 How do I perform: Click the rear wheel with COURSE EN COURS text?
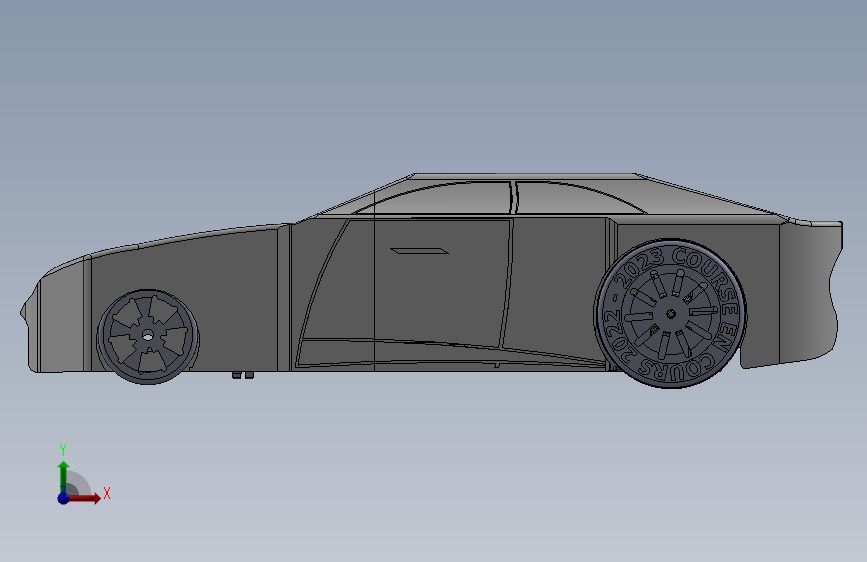tap(670, 314)
